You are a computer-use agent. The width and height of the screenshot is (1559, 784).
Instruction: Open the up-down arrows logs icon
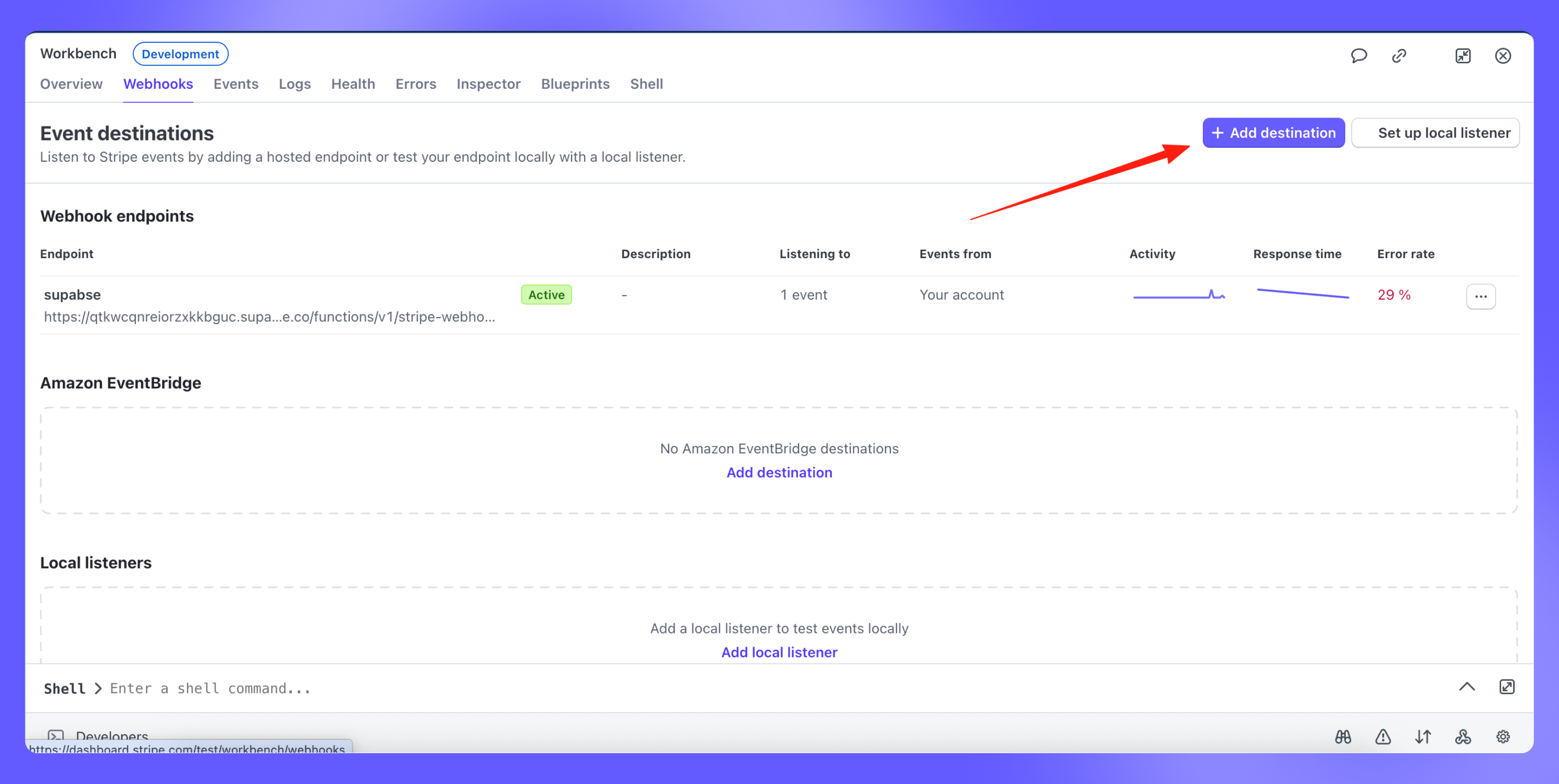point(1423,736)
